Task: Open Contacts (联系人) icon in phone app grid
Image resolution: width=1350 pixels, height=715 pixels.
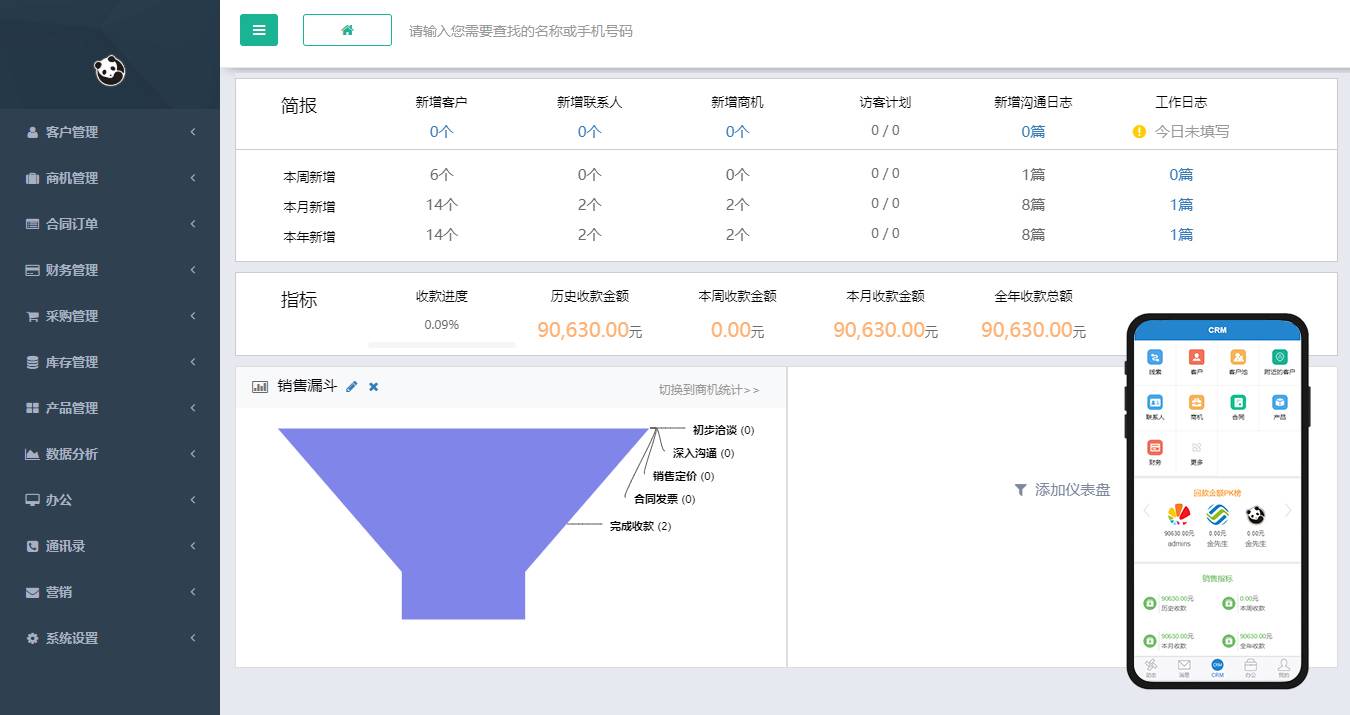Action: point(1155,402)
